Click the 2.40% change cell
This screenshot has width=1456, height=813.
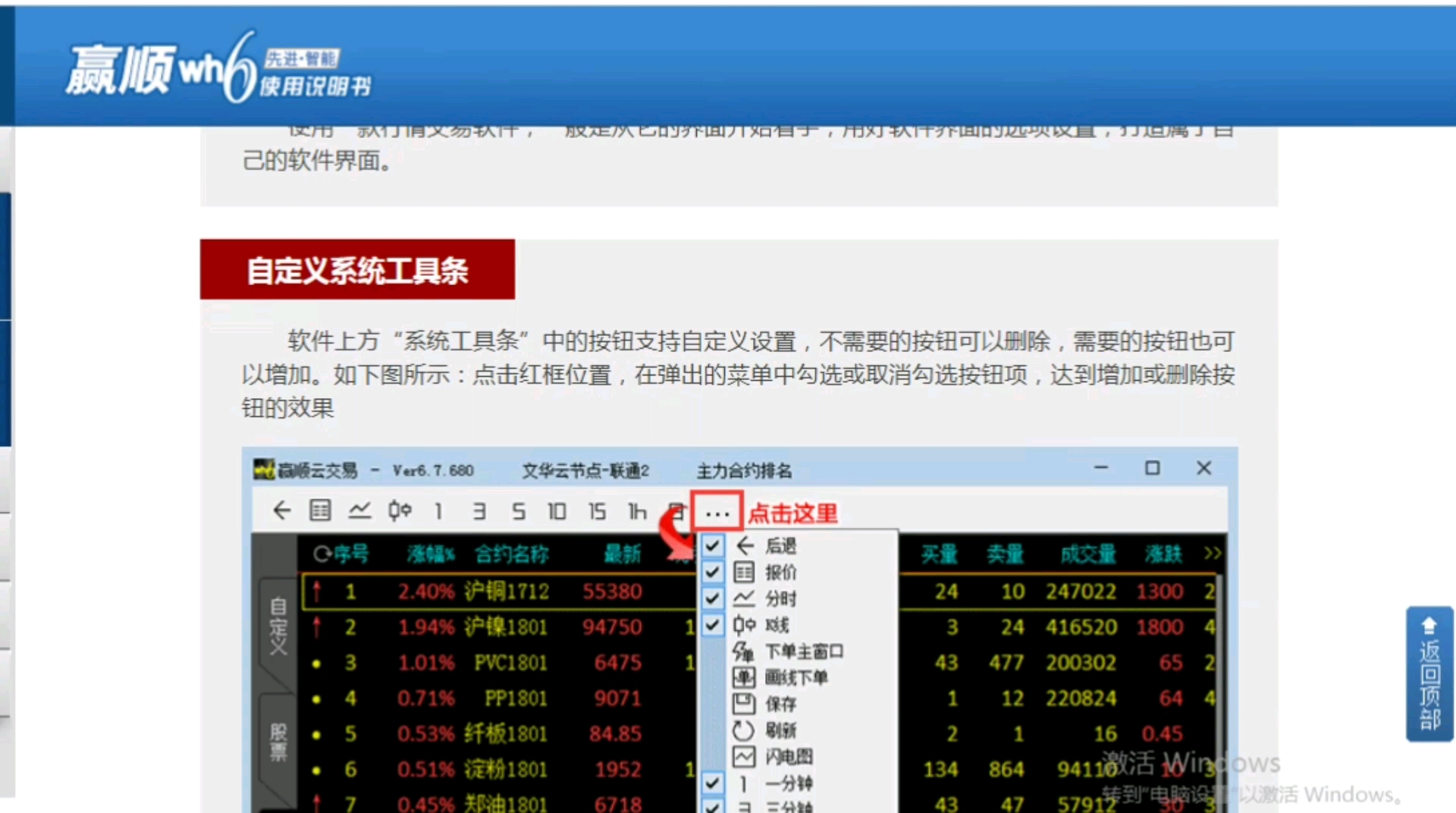click(x=426, y=592)
